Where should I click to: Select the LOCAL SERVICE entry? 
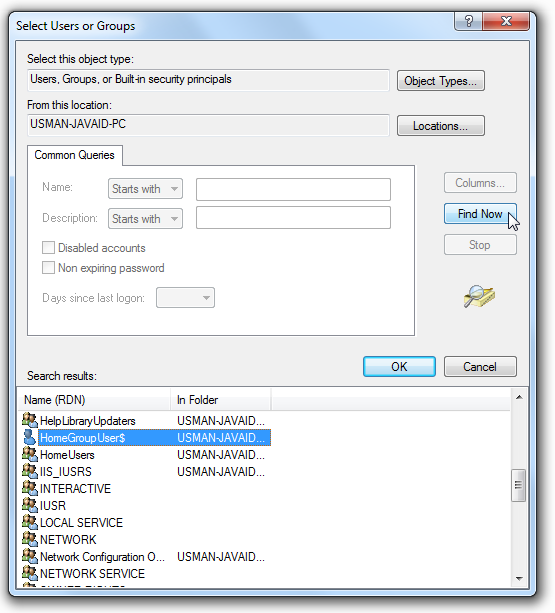click(81, 522)
